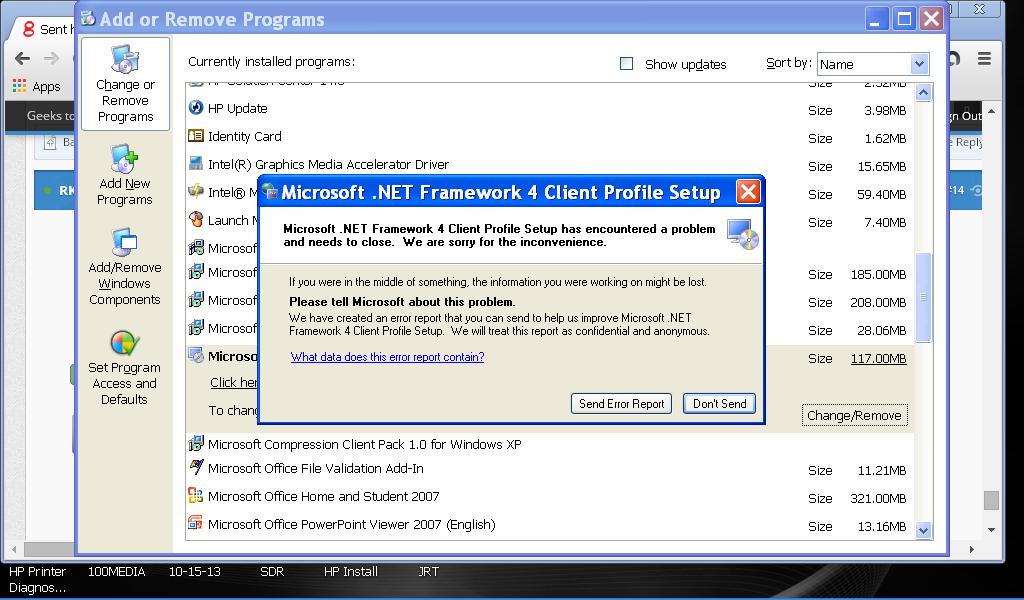Click the icon of the 59.40MB Intel entry
Screen dimensions: 1024x600
(x=196, y=191)
